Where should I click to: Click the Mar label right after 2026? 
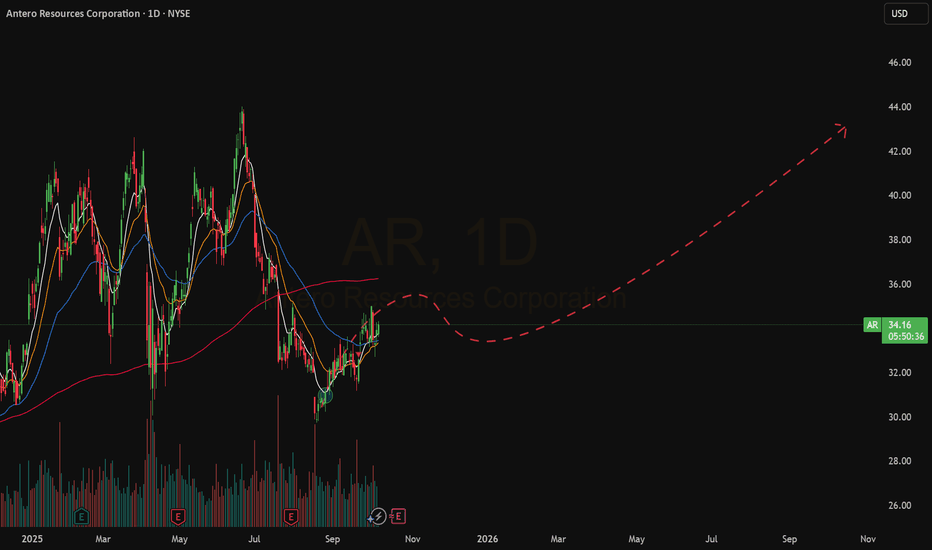(x=558, y=539)
